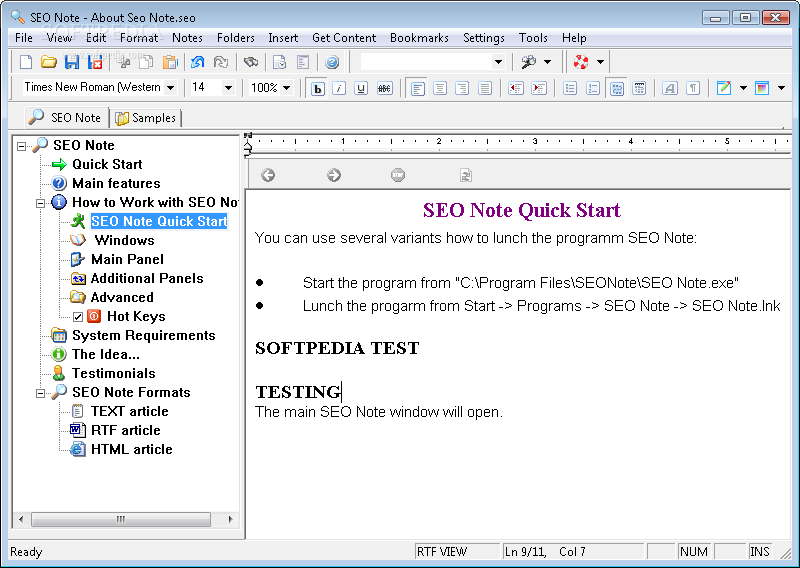Collapse the How to Work with SEO Note node
Screen dimensions: 800x568
(40, 203)
